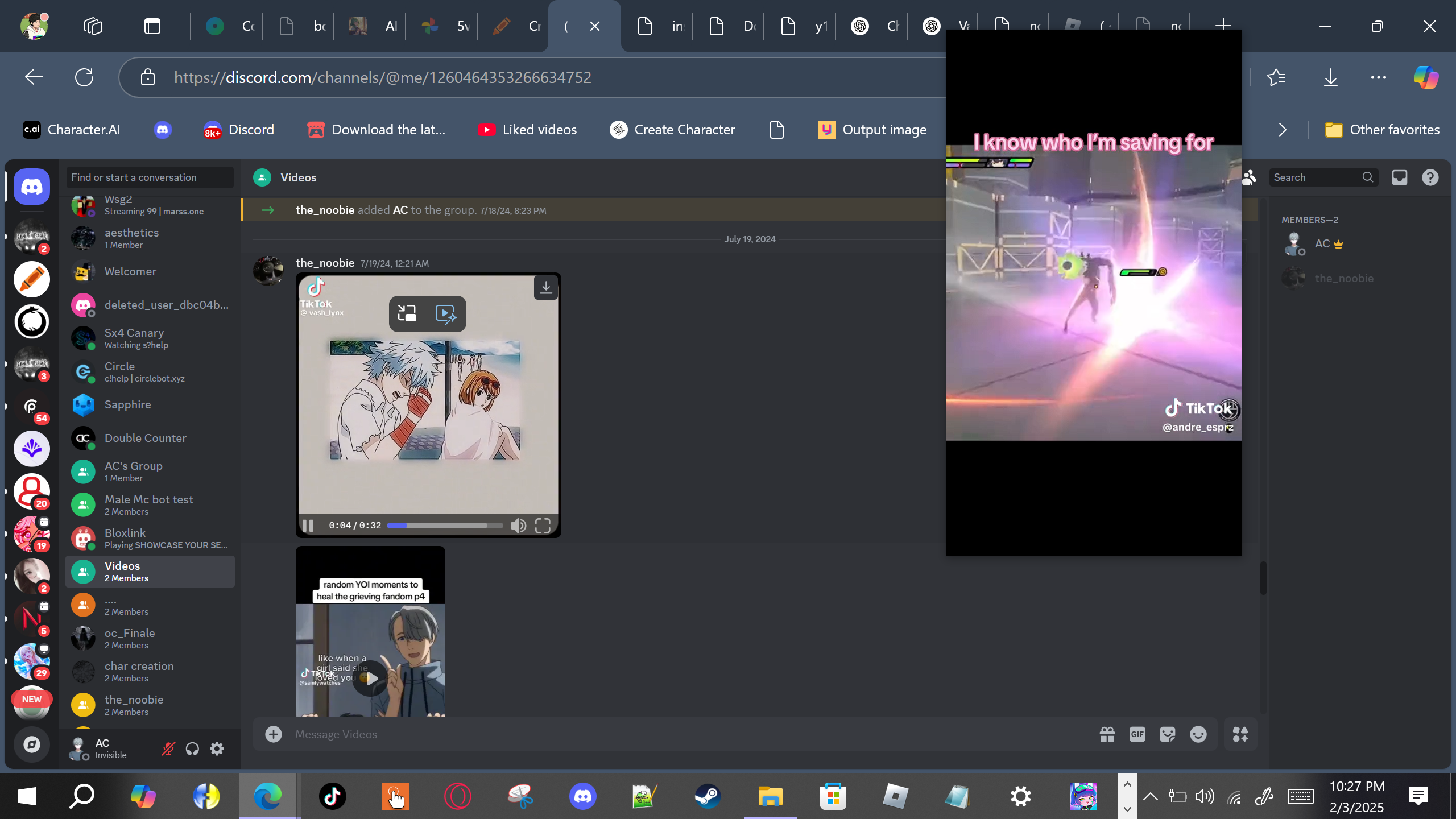Open a new browser tab
This screenshot has height=819, width=1456.
(x=1223, y=26)
